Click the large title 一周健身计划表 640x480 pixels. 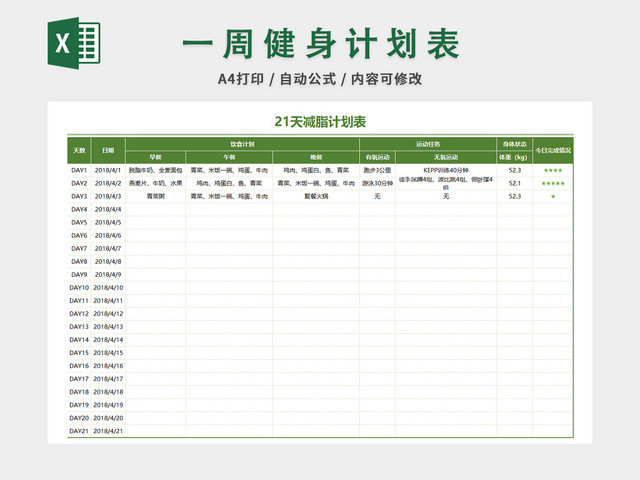[321, 44]
